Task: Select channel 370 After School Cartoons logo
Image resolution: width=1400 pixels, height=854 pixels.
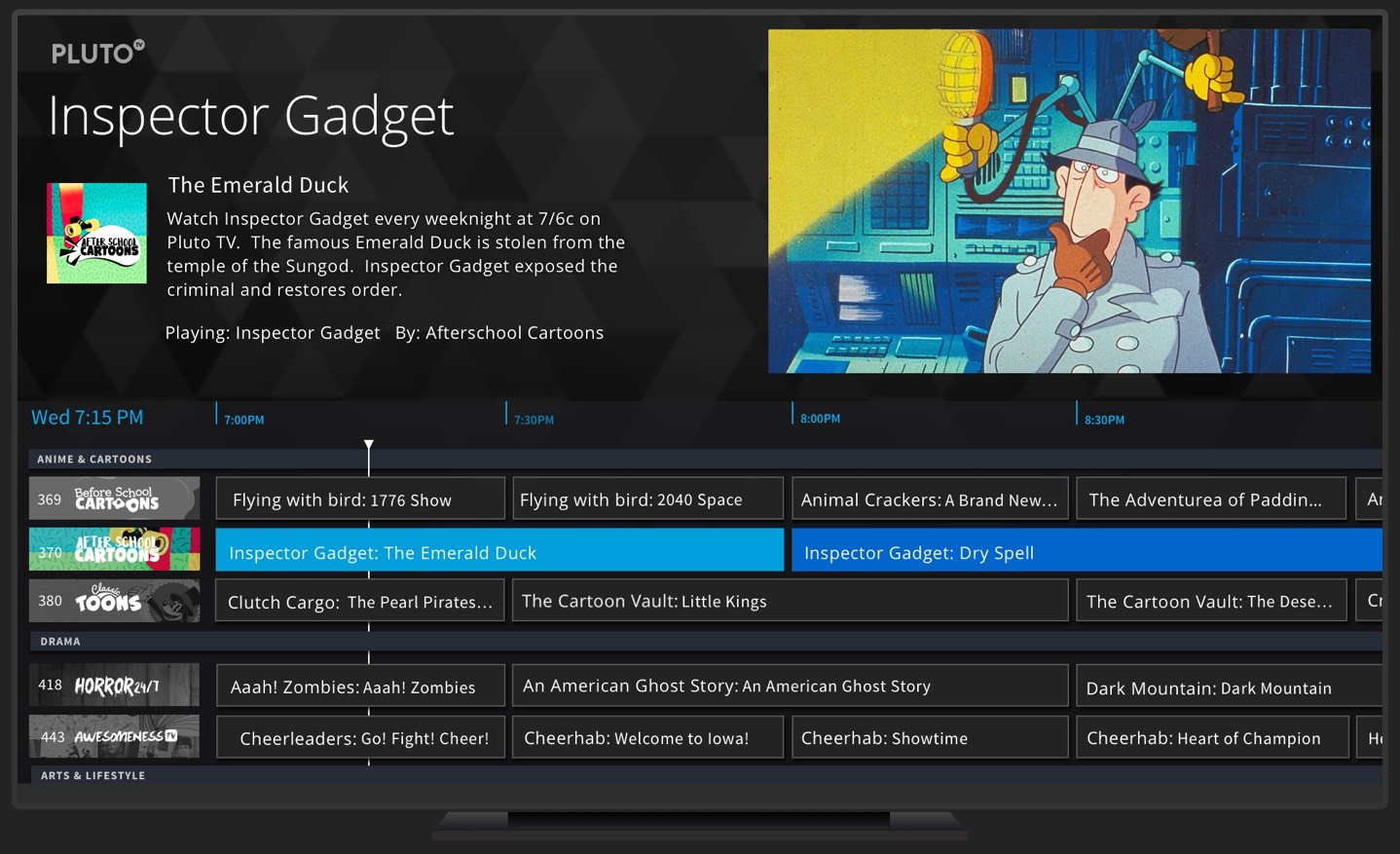Action: (114, 549)
